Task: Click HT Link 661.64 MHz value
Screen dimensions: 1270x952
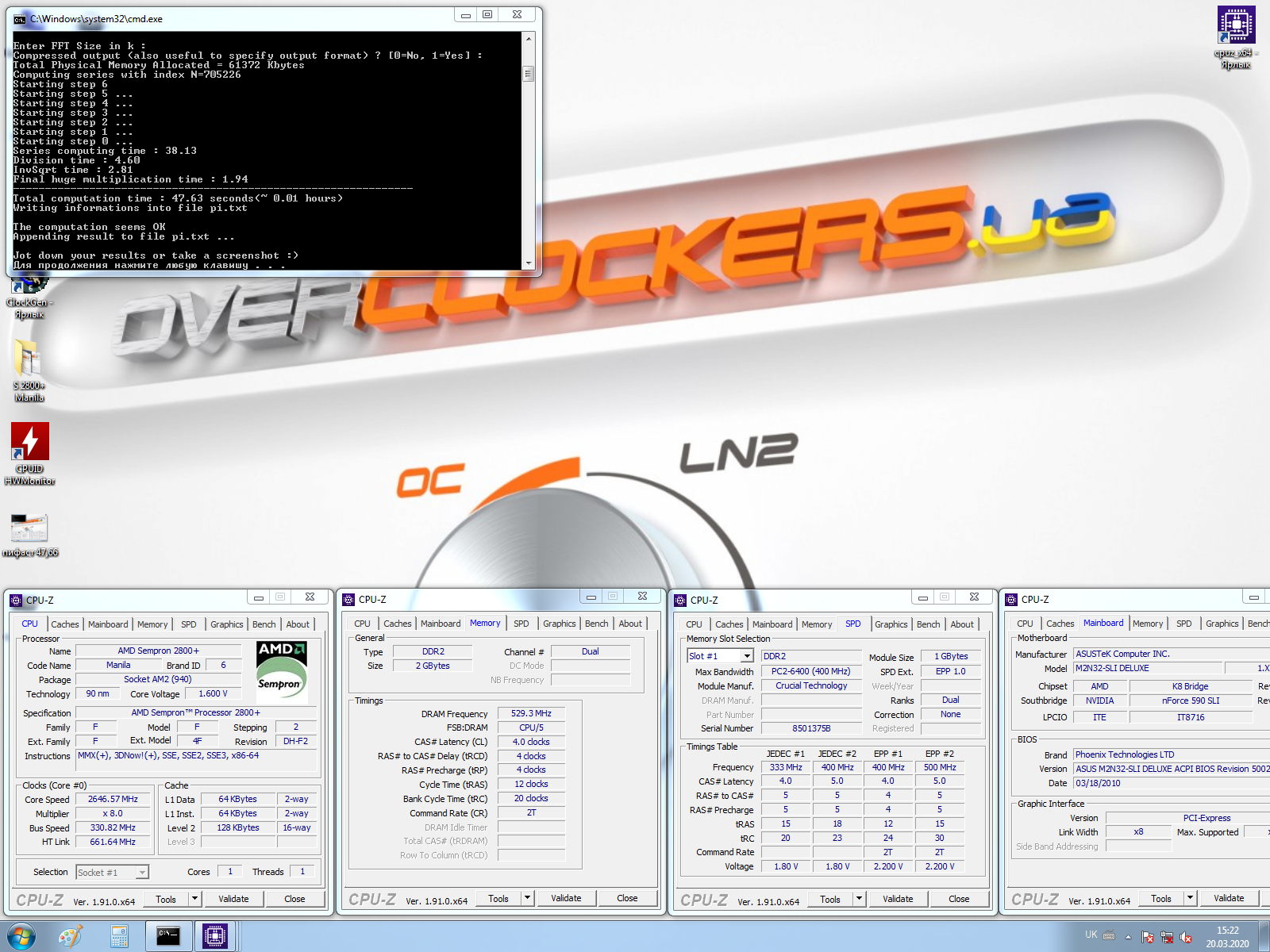Action: [113, 843]
